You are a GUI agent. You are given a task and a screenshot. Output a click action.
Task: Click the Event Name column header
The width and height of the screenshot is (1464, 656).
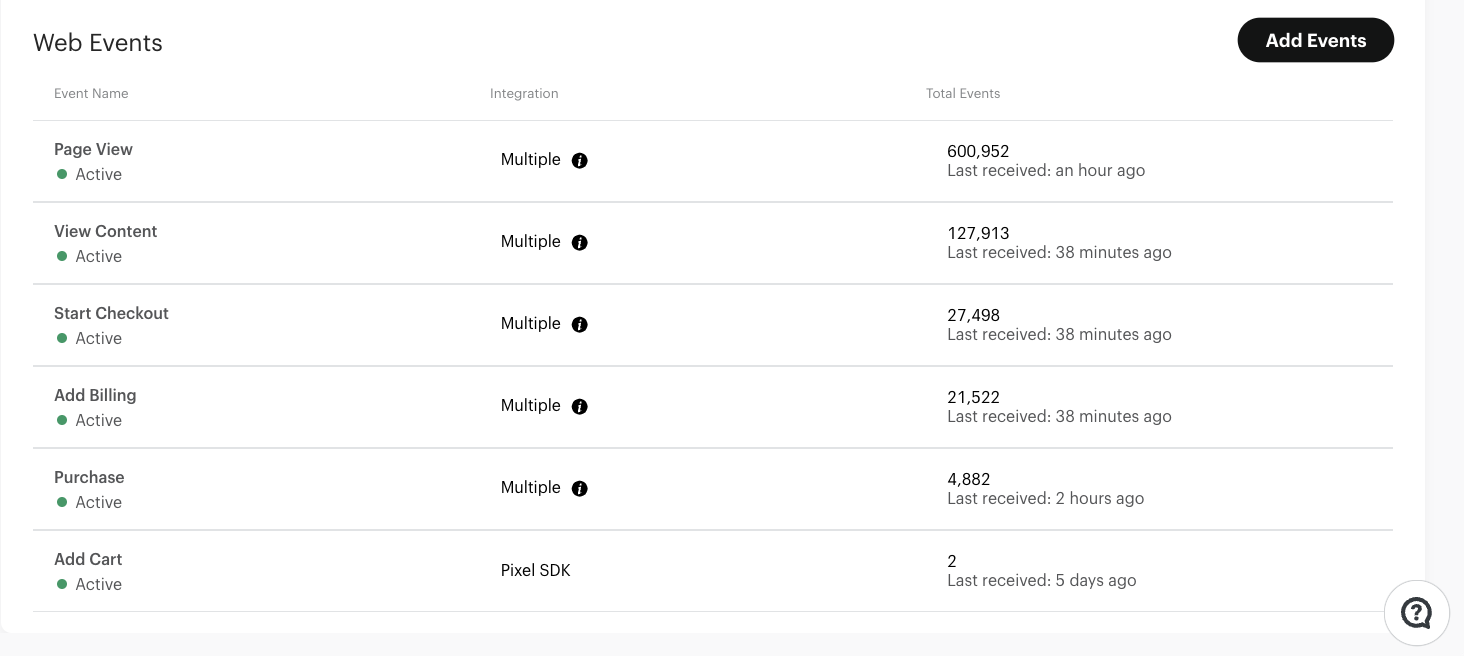tap(91, 93)
